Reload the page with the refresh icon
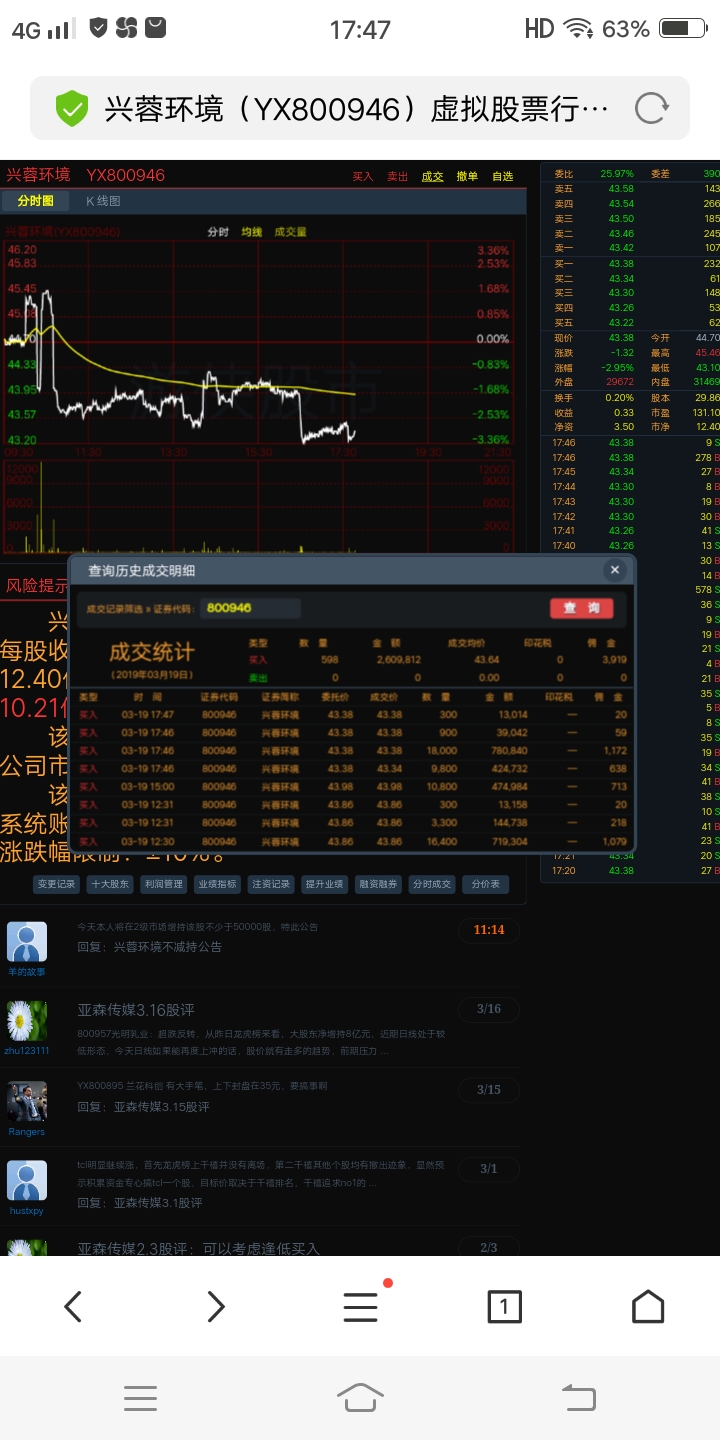This screenshot has width=720, height=1440. coord(650,108)
